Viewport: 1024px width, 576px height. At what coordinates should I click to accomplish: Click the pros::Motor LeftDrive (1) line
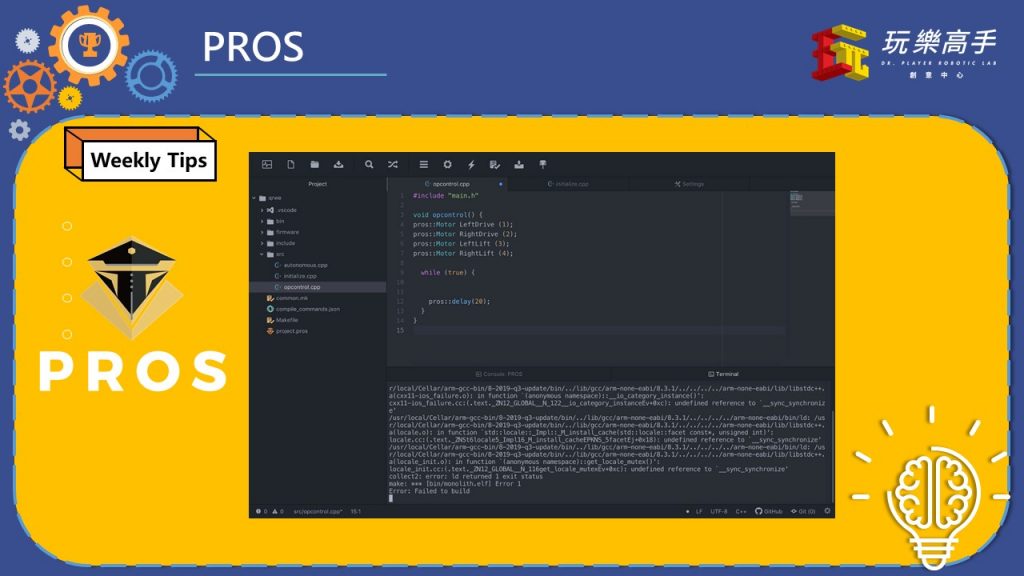coord(463,225)
